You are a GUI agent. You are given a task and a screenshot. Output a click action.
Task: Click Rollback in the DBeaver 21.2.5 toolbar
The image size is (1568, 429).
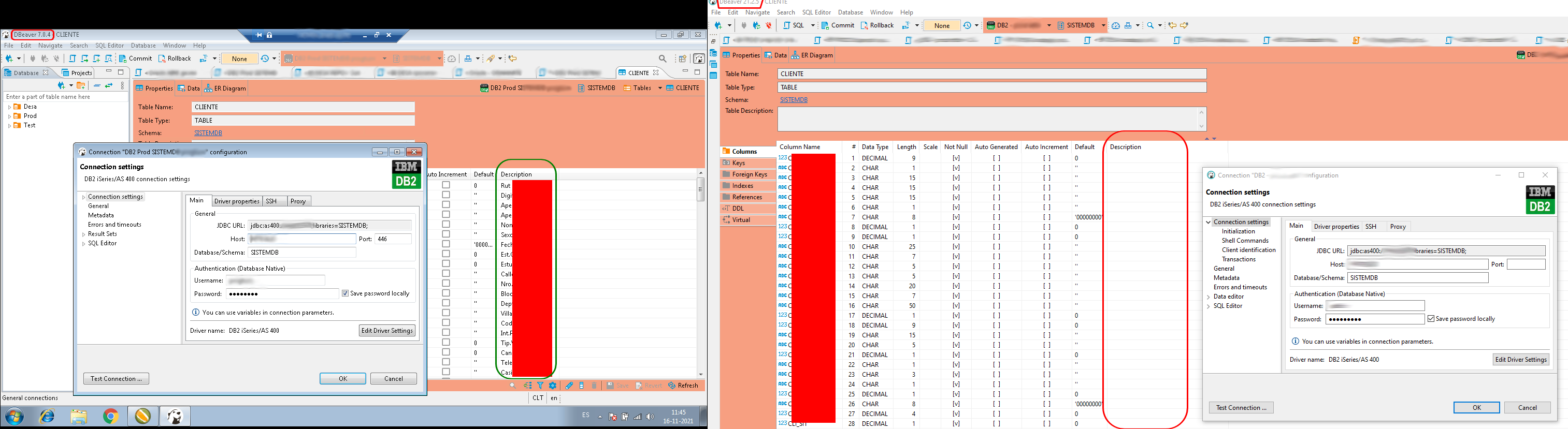pos(877,25)
